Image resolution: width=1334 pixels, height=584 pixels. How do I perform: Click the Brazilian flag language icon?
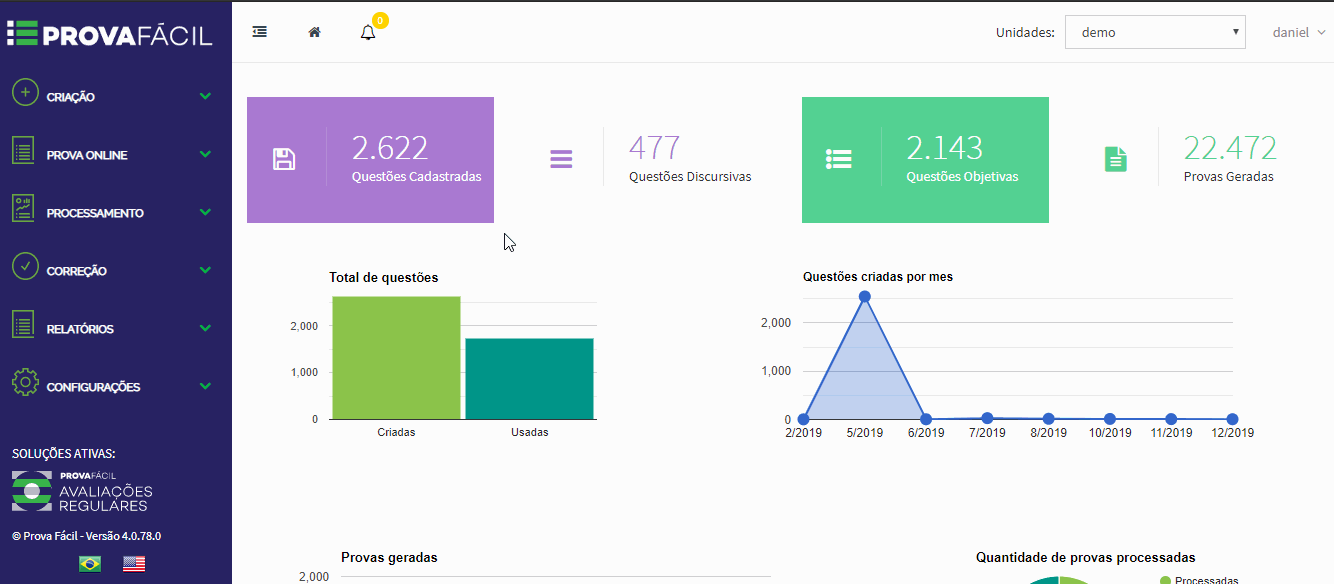[90, 564]
